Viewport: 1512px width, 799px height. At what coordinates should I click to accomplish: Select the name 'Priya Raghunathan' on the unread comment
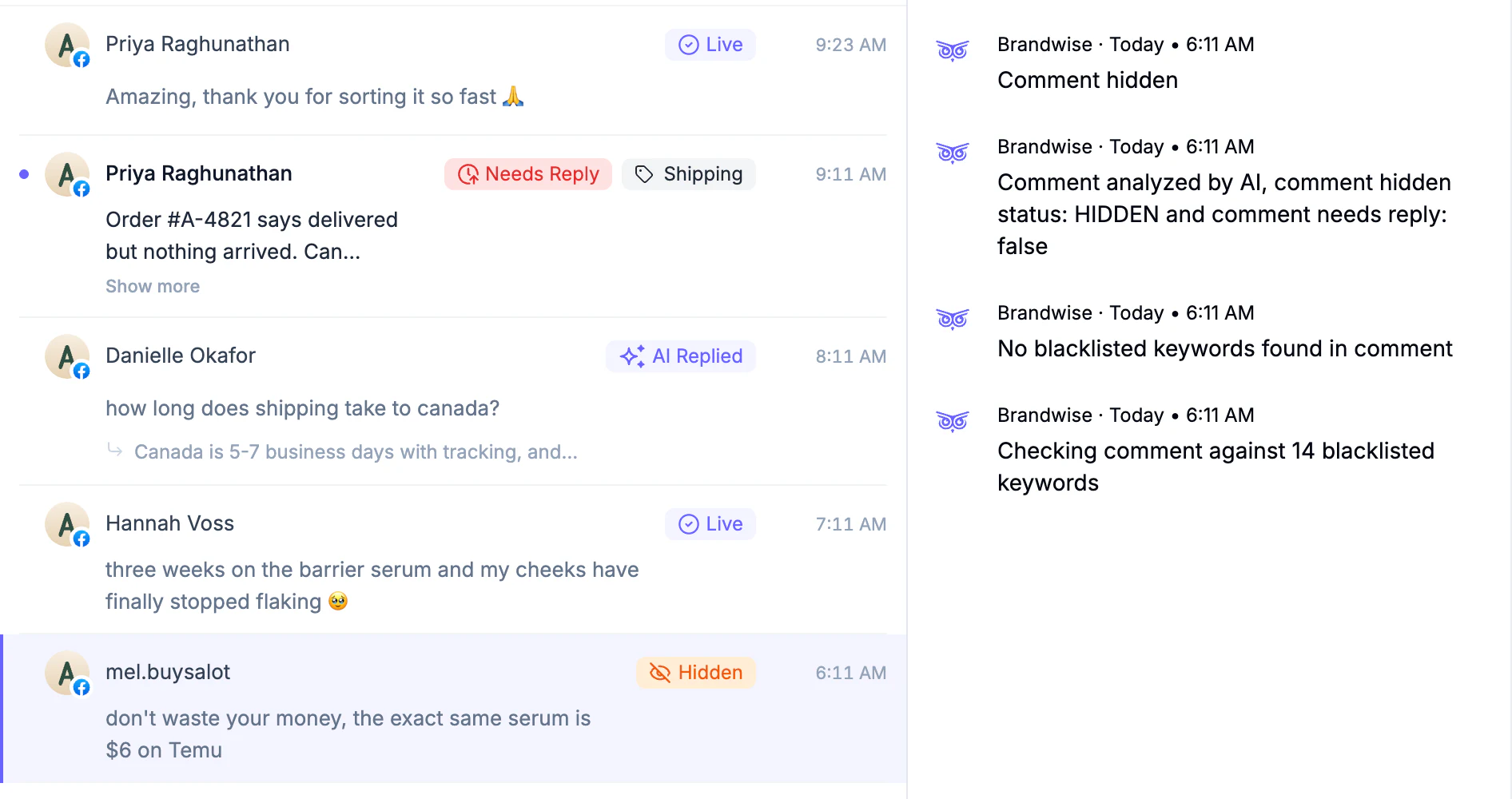pos(199,173)
